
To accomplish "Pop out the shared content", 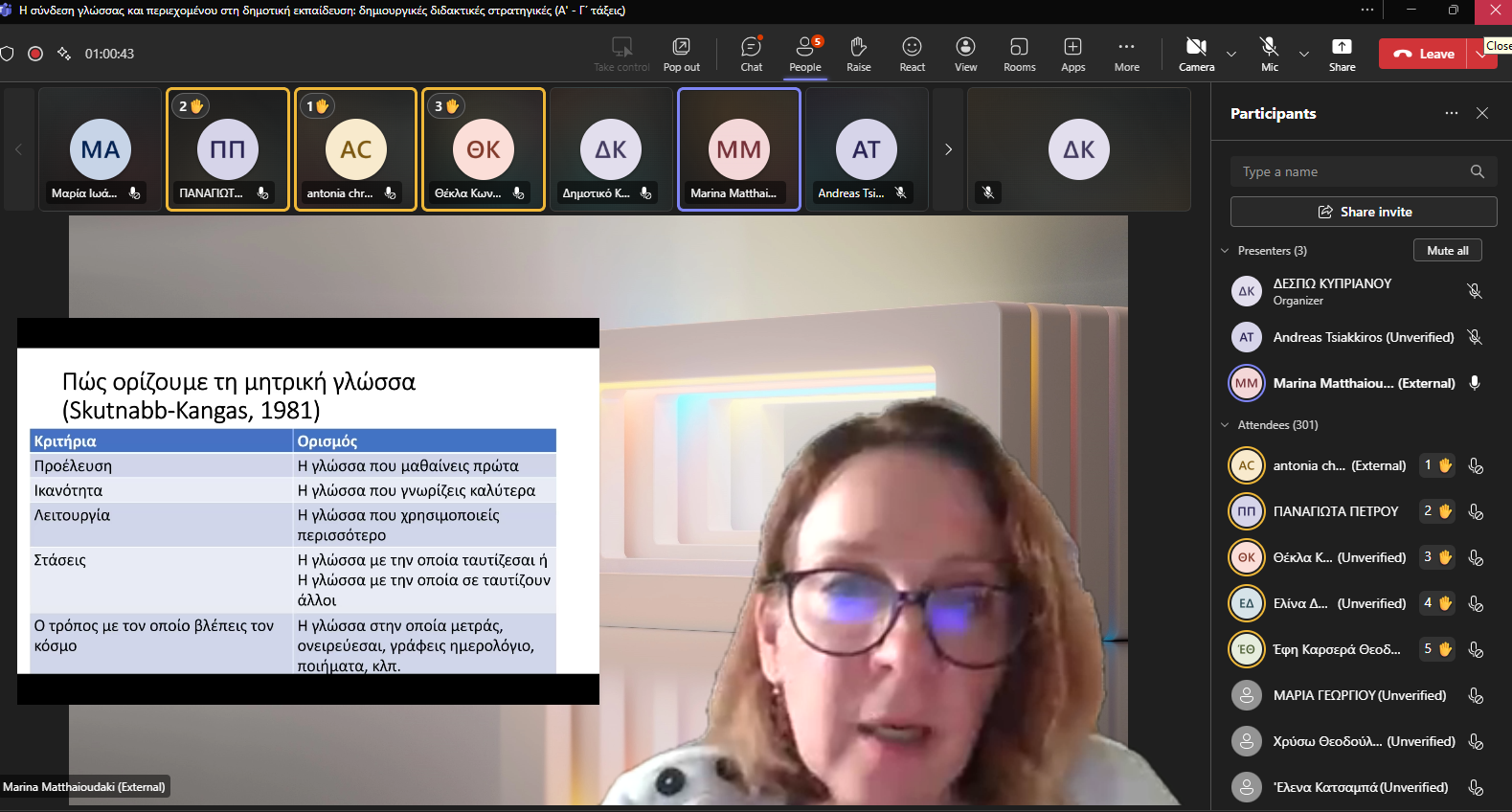I will (681, 54).
